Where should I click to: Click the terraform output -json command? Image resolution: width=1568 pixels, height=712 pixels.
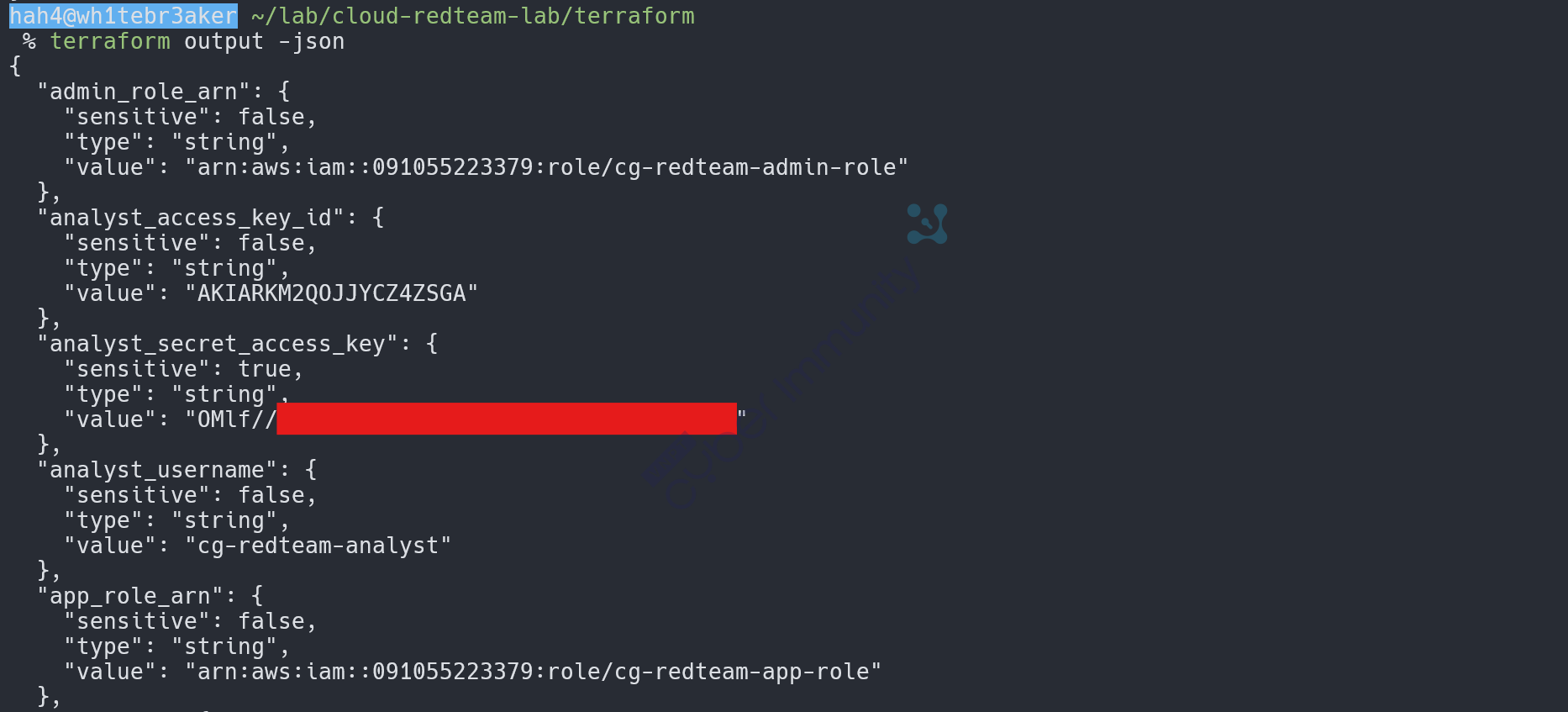(197, 41)
